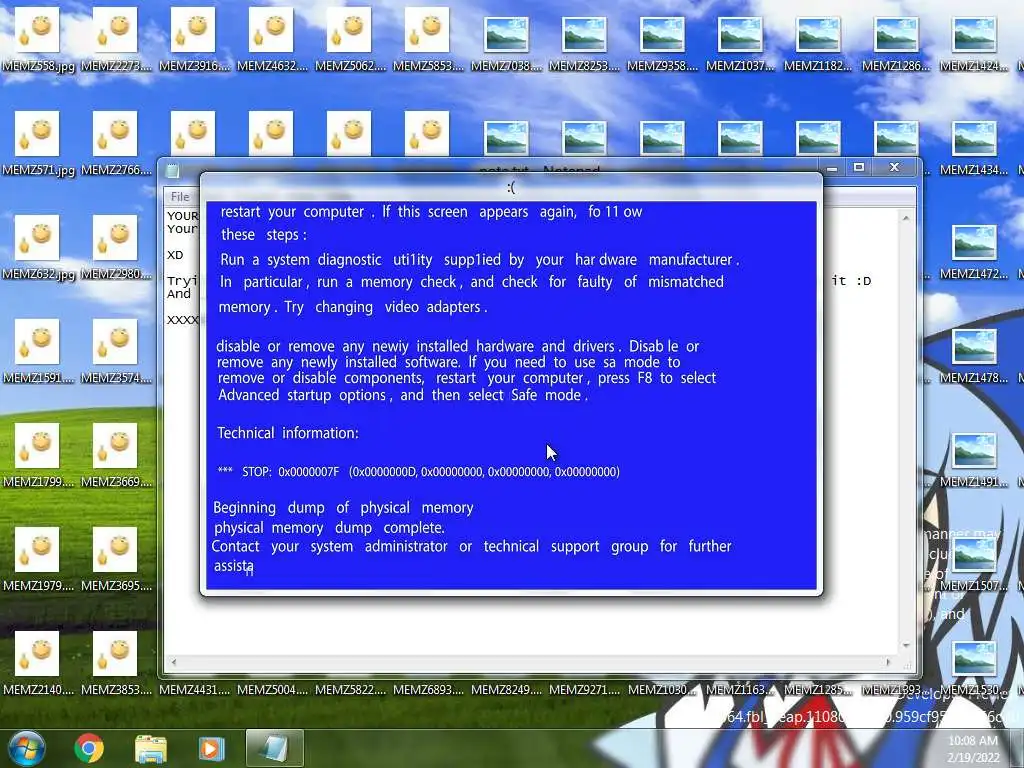This screenshot has width=1024, height=768.
Task: Click "Beginning dump of physical memory" text
Action: (x=344, y=508)
